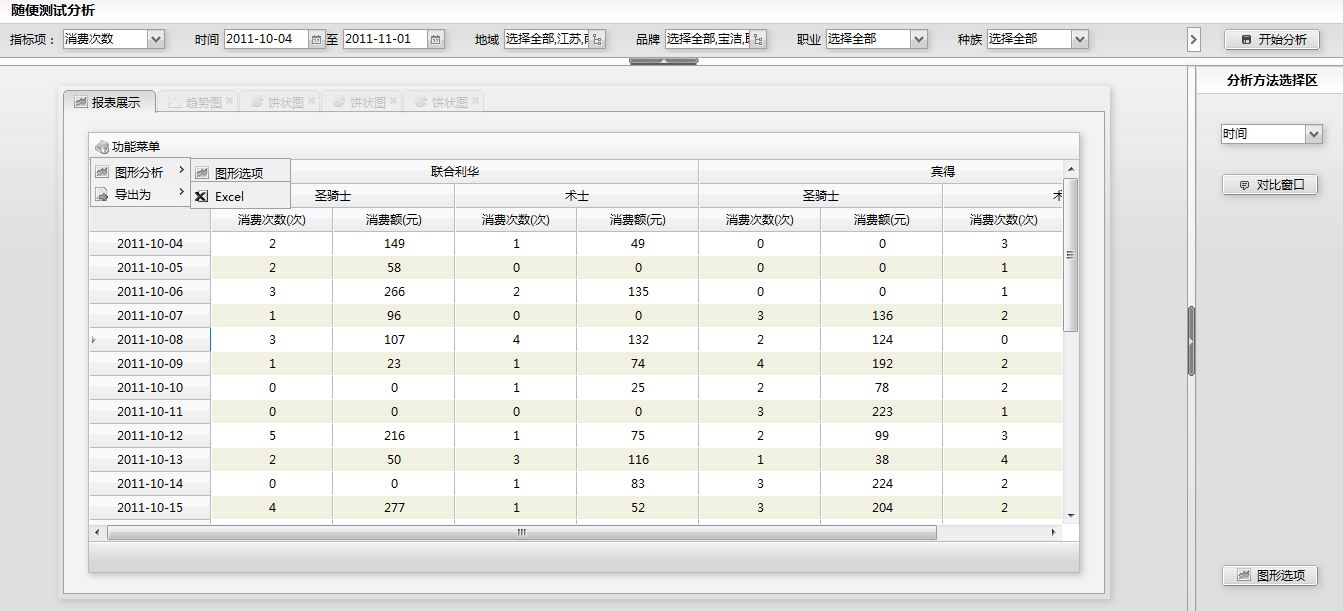Screen dimensions: 1343x611
Task: Close the 趋势图 tab
Action: (229, 101)
